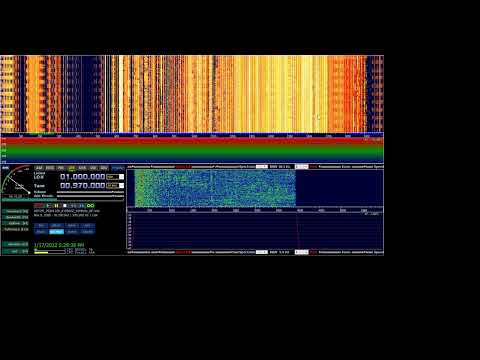Toggle the green loop playback icon

pyautogui.click(x=91, y=206)
